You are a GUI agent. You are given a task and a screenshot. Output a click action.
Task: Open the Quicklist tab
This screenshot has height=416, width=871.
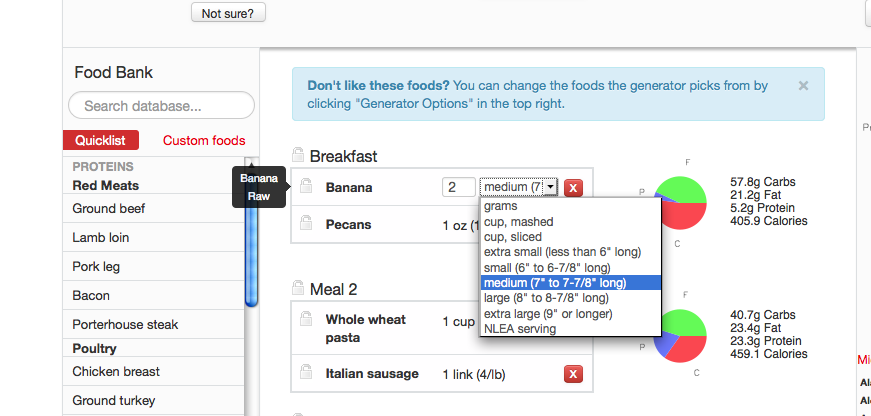101,141
